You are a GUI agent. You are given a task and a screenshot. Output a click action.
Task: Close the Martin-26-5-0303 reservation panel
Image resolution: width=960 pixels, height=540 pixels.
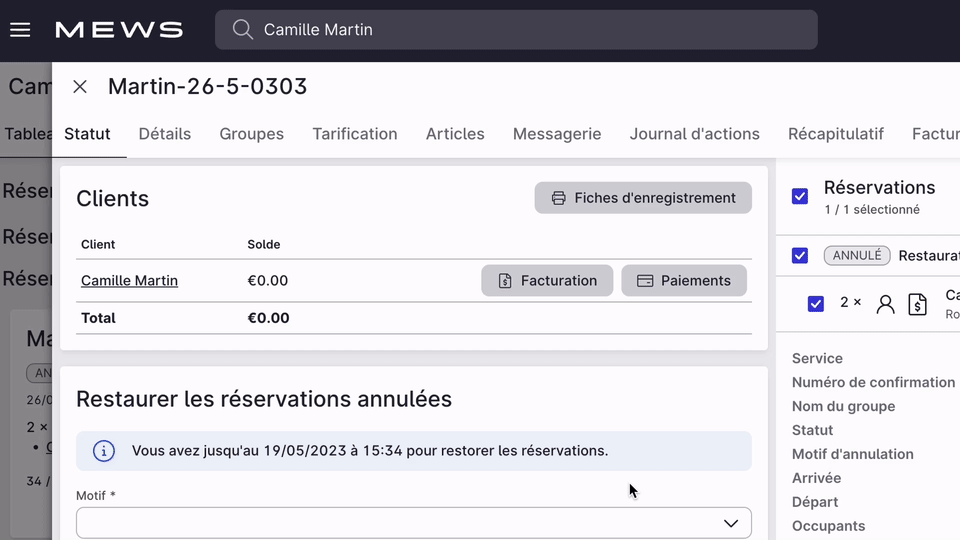[80, 87]
